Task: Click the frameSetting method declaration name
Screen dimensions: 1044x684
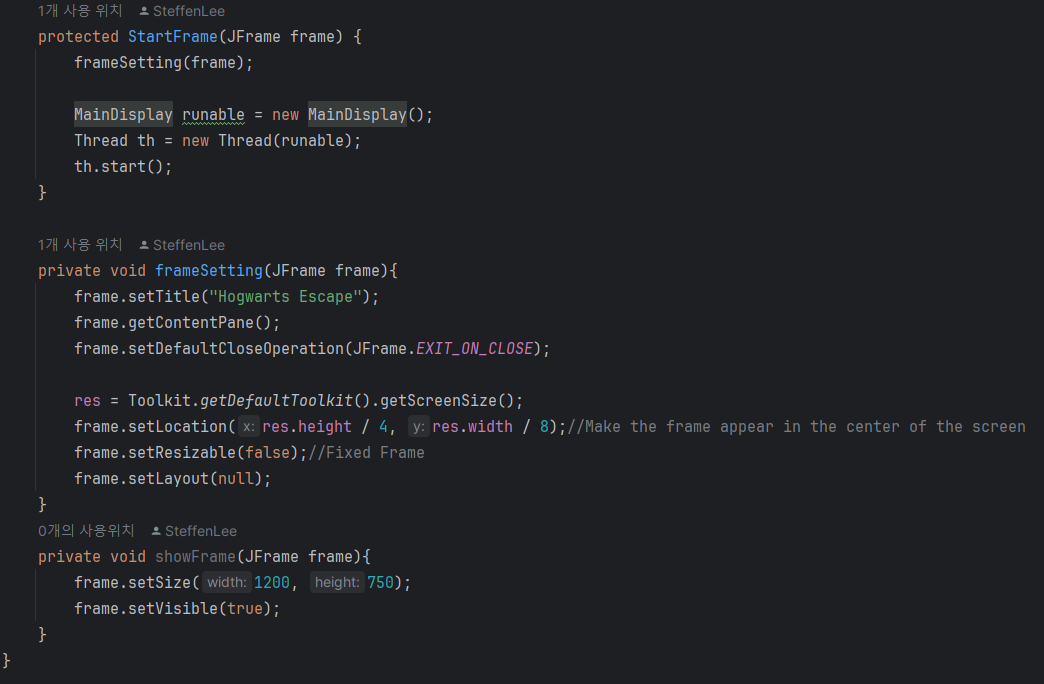Action: point(209,270)
